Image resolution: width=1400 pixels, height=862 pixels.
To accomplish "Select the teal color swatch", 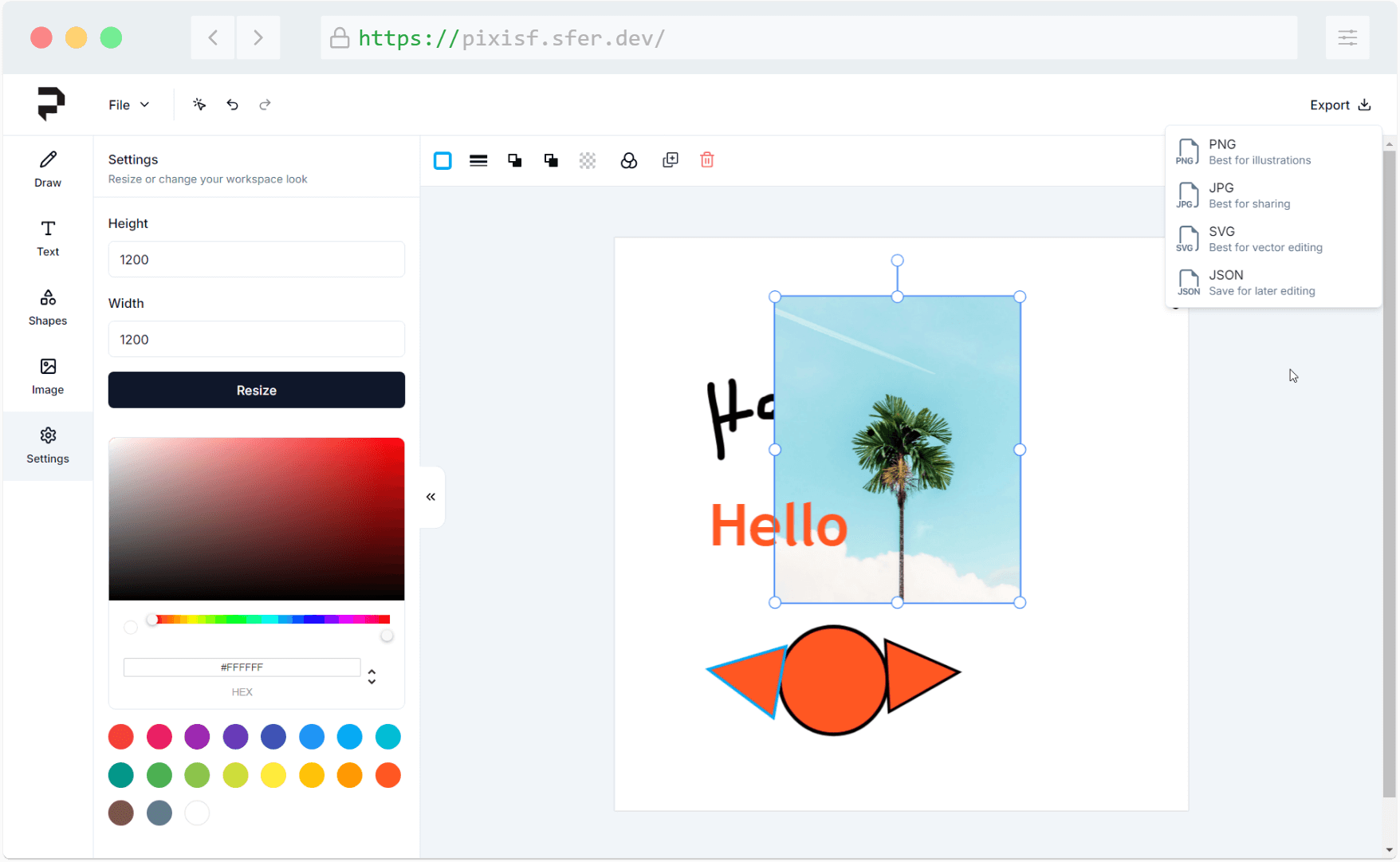I will (121, 775).
